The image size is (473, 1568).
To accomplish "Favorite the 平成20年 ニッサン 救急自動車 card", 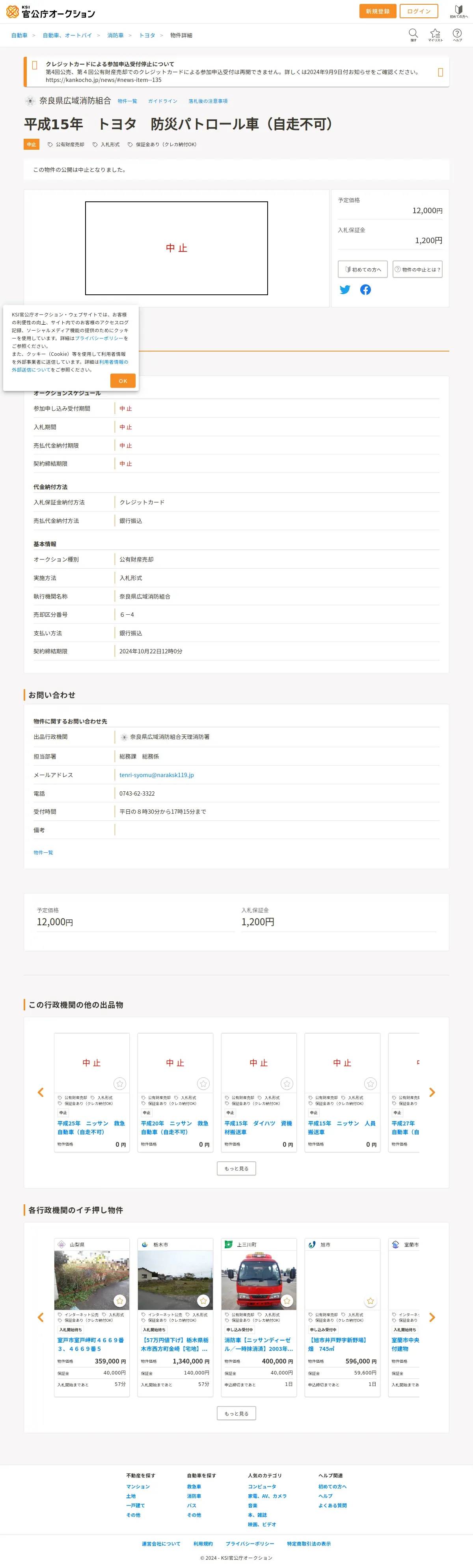I will point(203,1083).
